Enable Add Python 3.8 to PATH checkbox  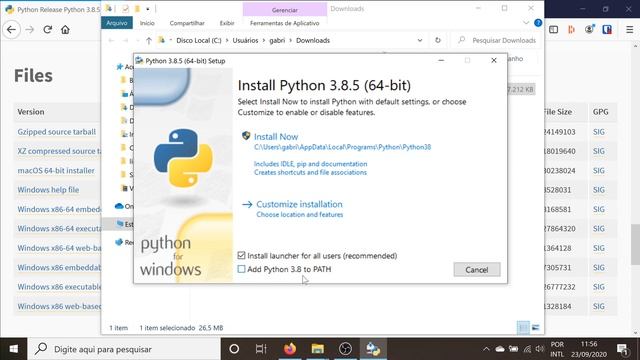tap(241, 269)
